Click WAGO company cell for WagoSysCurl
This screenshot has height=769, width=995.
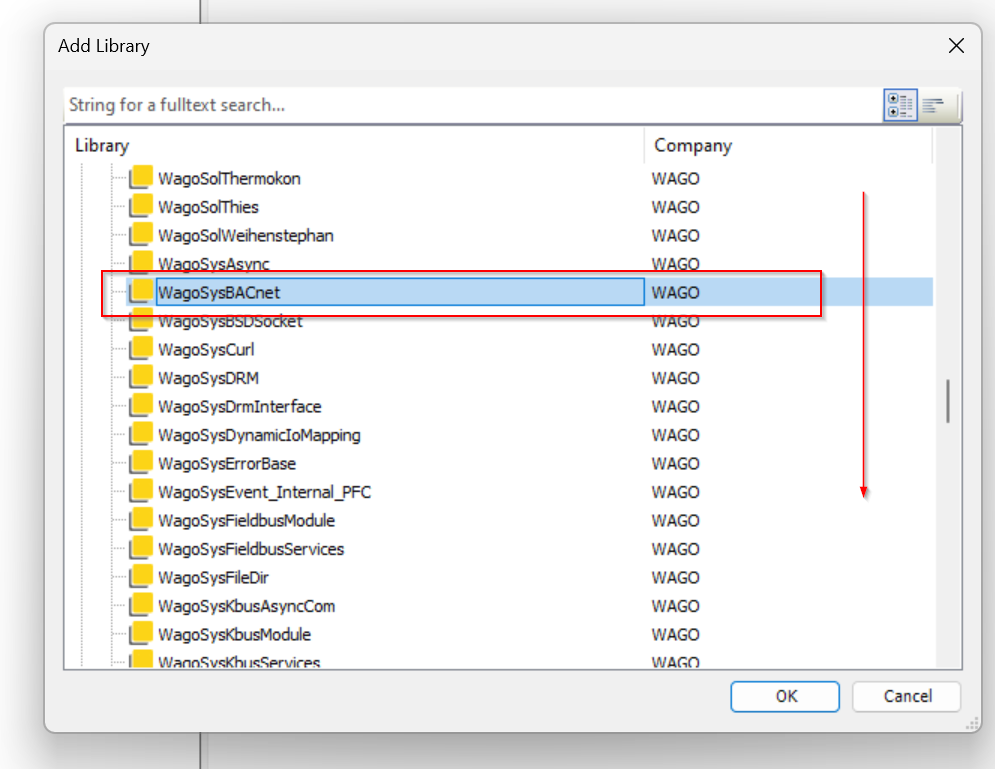click(675, 350)
